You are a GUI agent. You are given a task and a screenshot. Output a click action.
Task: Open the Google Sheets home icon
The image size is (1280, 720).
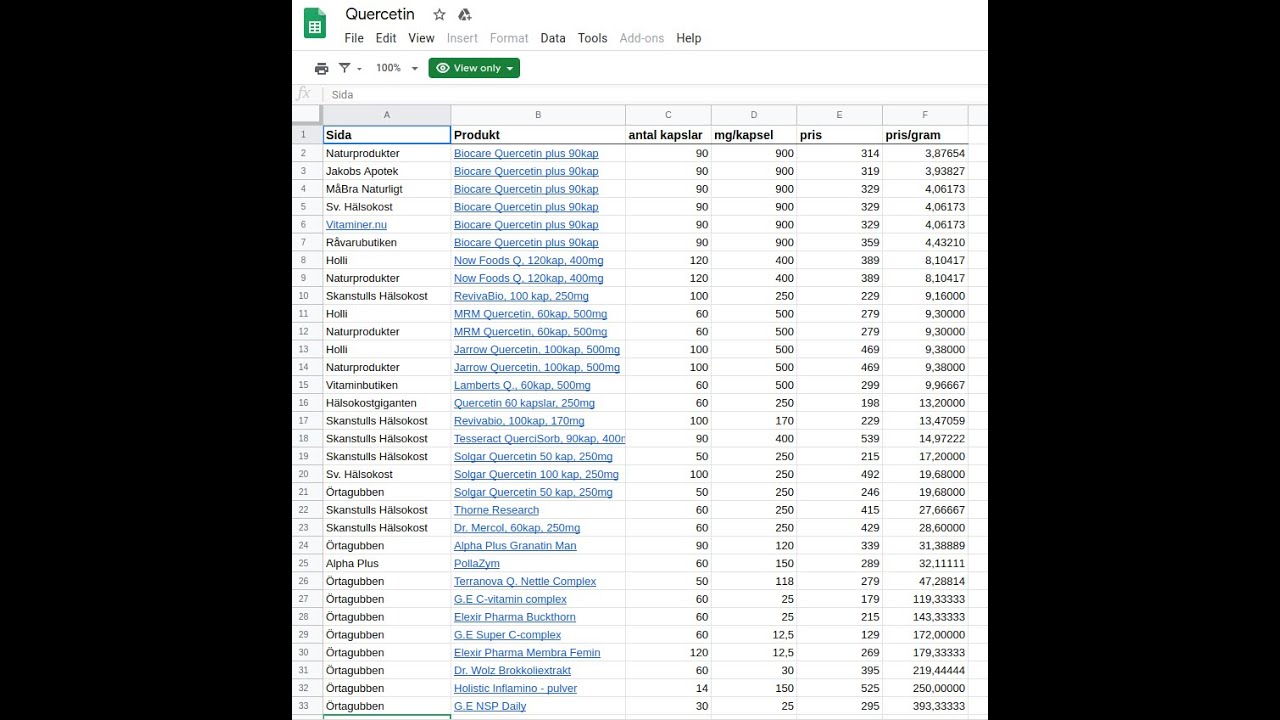tap(315, 24)
